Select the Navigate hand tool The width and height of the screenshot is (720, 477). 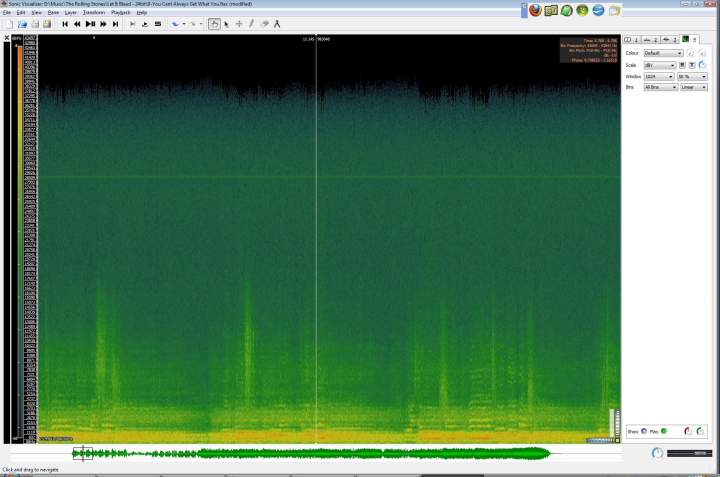pos(214,24)
